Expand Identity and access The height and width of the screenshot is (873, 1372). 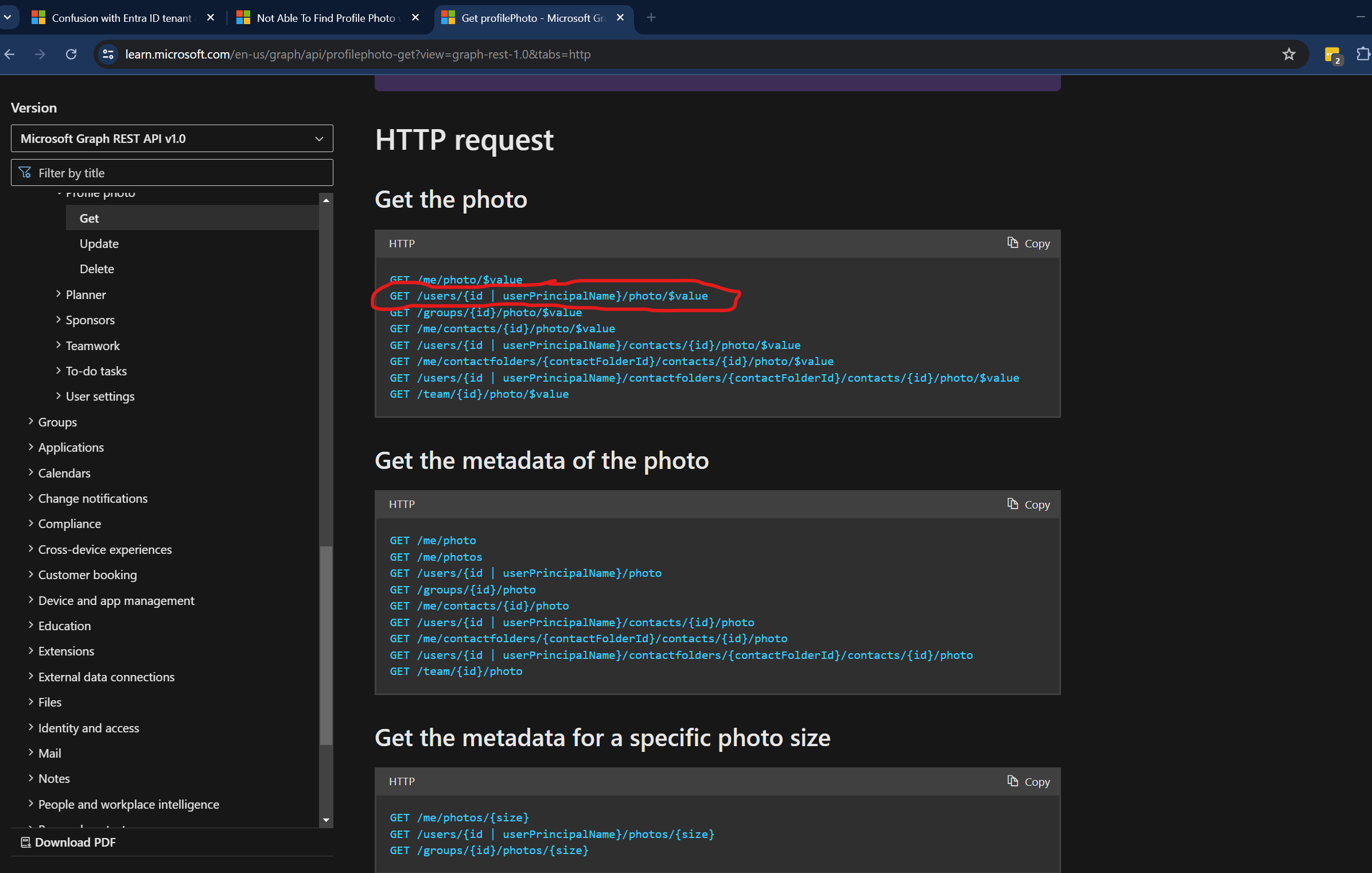(88, 728)
